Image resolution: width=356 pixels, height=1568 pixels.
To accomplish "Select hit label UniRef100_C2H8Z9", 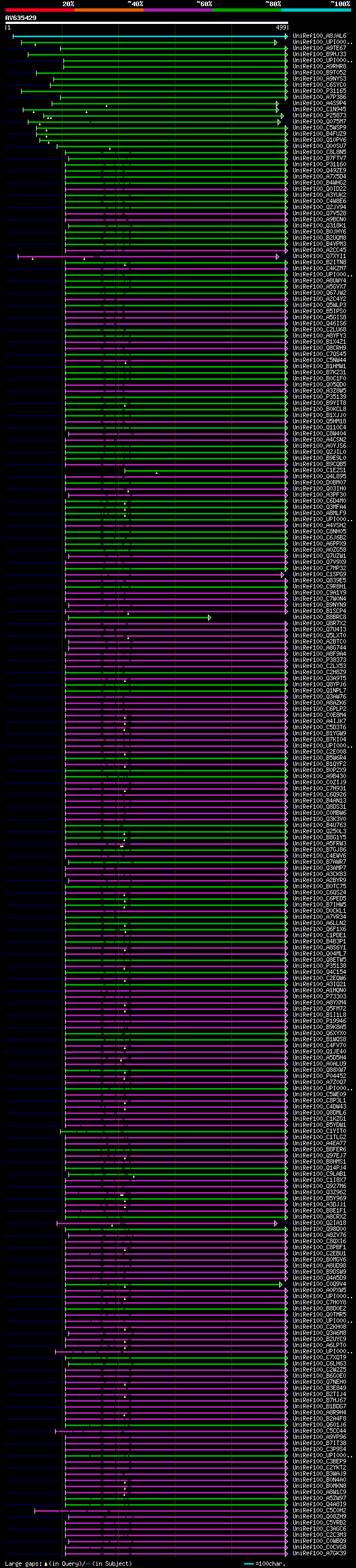I will click(x=319, y=672).
